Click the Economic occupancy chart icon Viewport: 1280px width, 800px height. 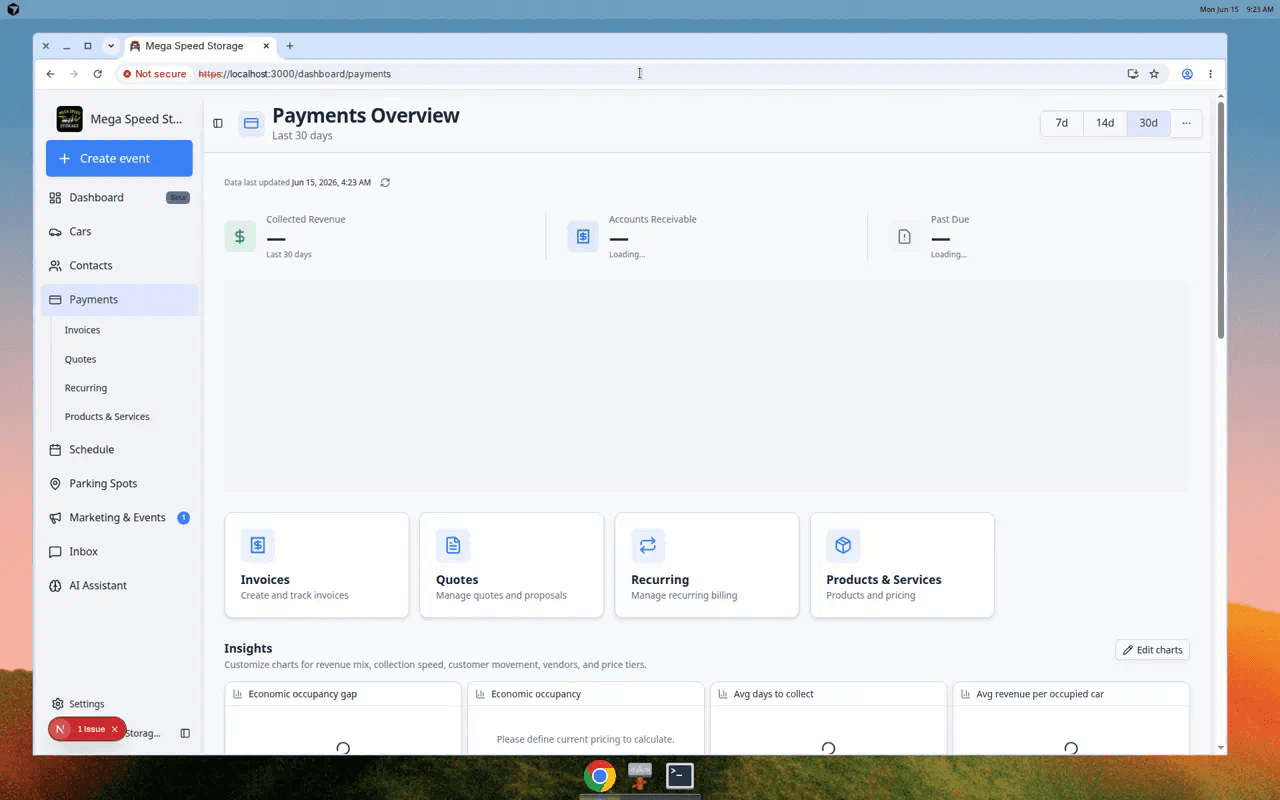click(481, 694)
